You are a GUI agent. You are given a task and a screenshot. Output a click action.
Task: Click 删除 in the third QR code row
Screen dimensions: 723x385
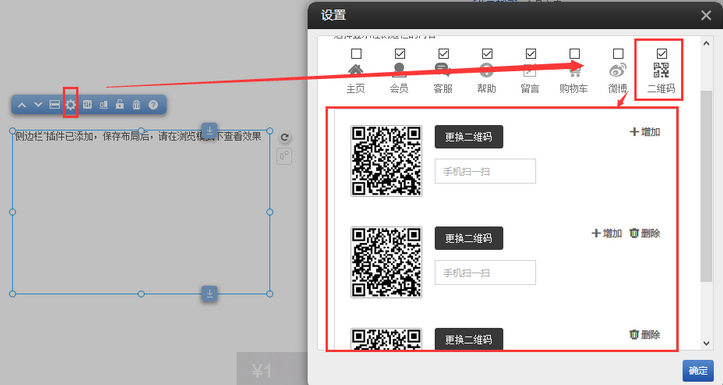645,335
